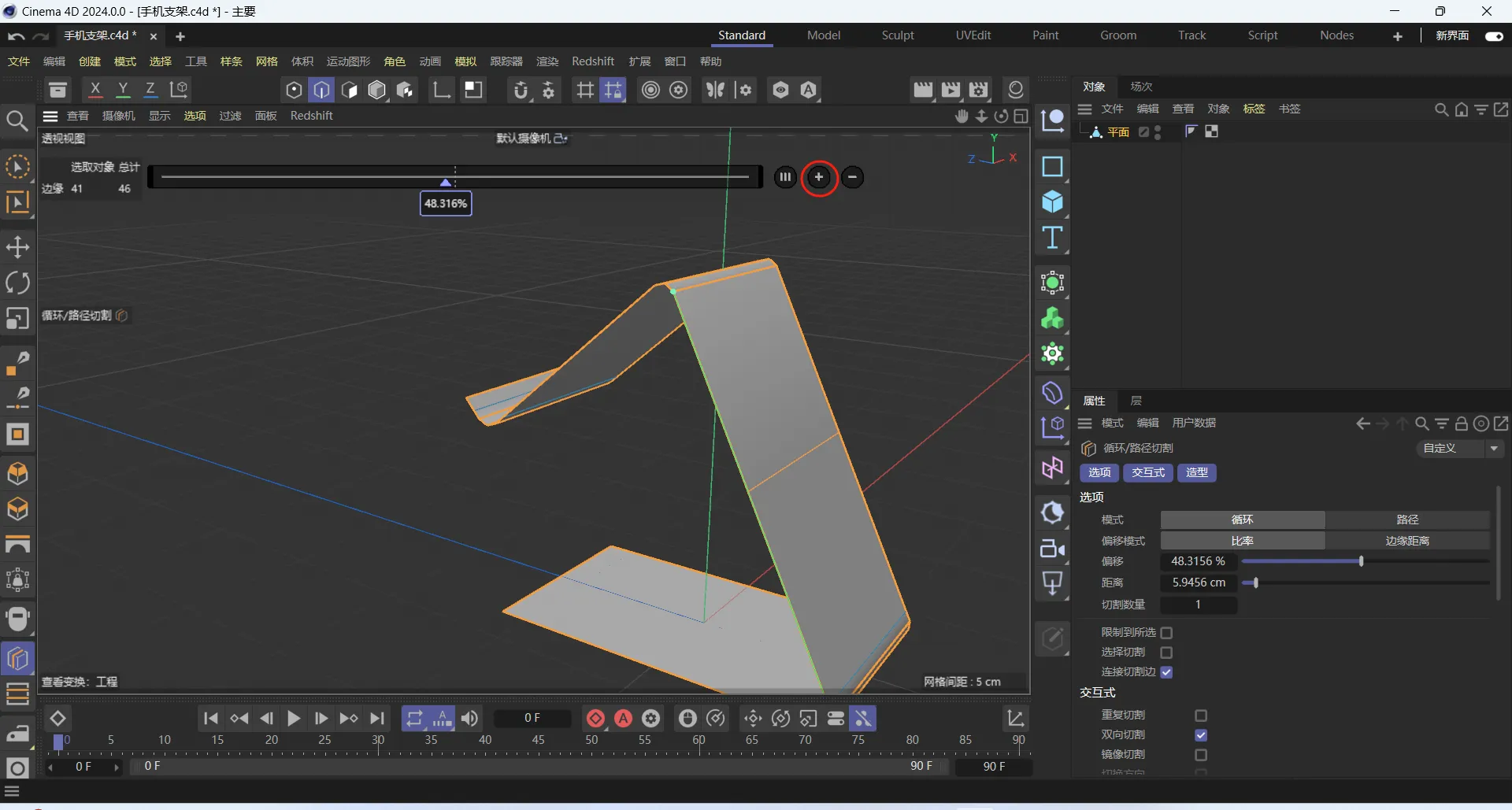Click the Camera object icon
1512x810 pixels.
(1052, 549)
